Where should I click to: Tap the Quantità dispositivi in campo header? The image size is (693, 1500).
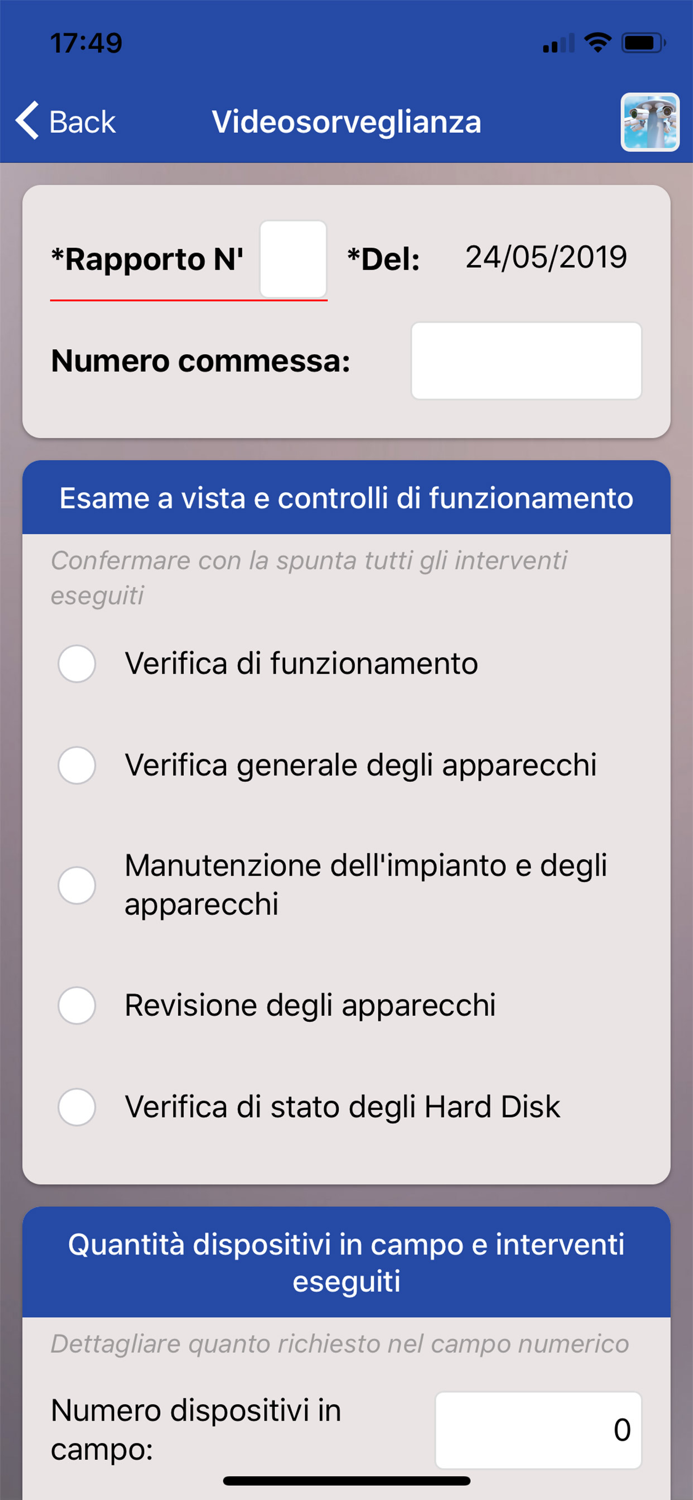346,1262
